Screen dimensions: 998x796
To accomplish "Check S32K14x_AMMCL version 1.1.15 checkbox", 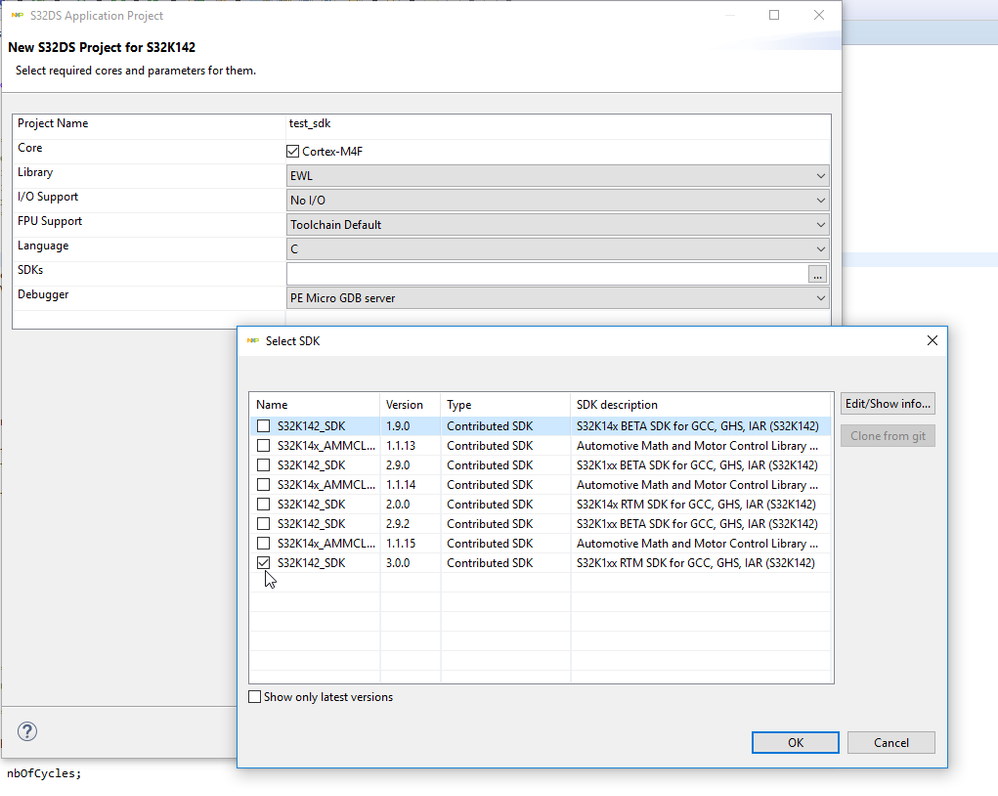I will 264,543.
